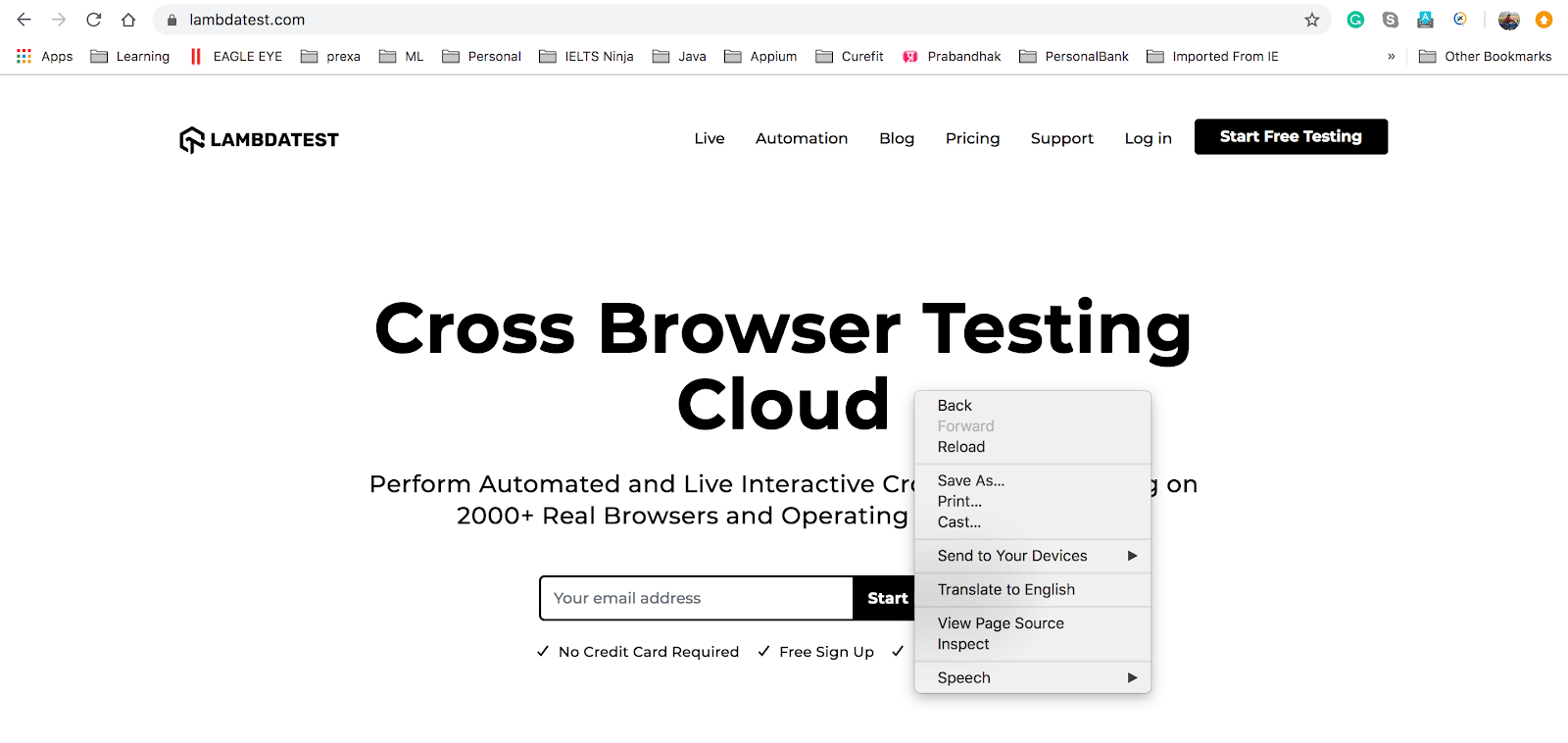The image size is (1568, 743).
Task: Click the LambdaTest logo
Action: click(259, 139)
